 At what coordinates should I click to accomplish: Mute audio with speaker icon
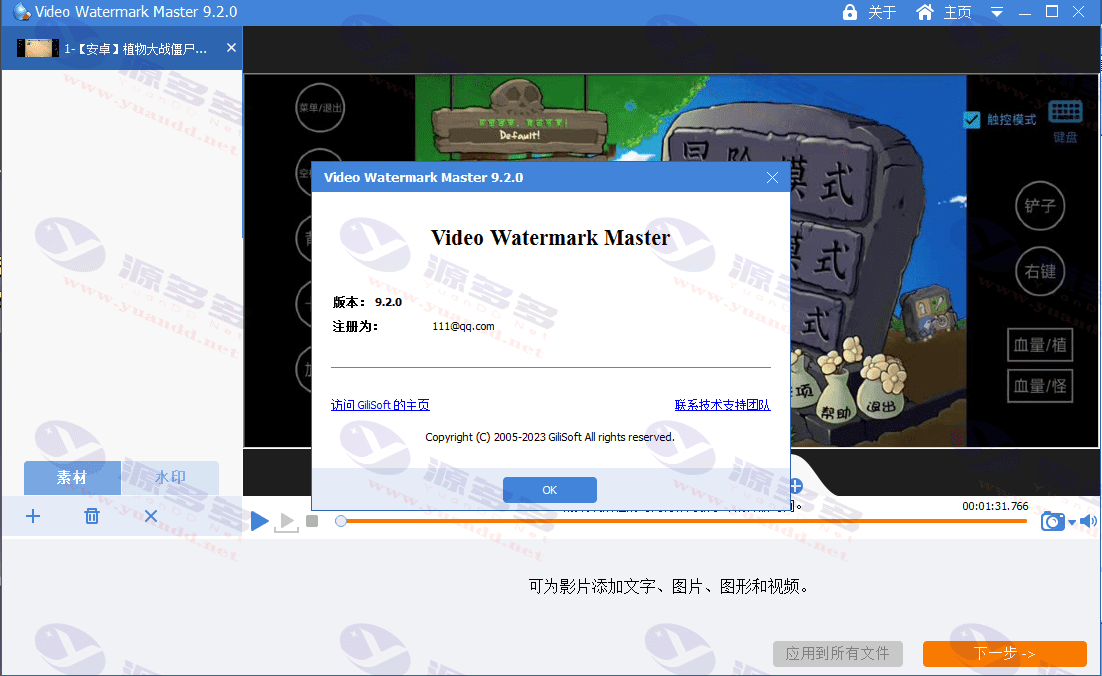click(1088, 521)
